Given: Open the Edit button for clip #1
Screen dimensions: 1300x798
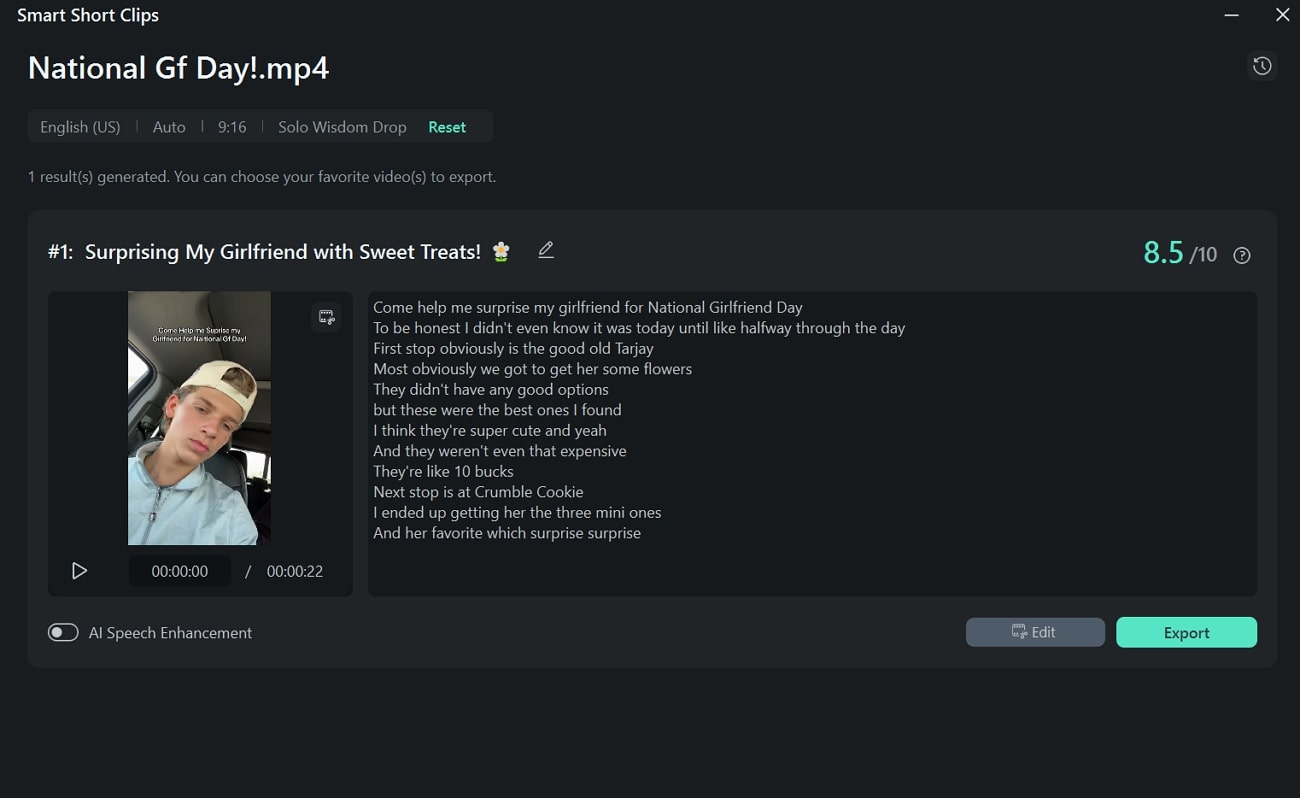Looking at the screenshot, I should [1035, 632].
